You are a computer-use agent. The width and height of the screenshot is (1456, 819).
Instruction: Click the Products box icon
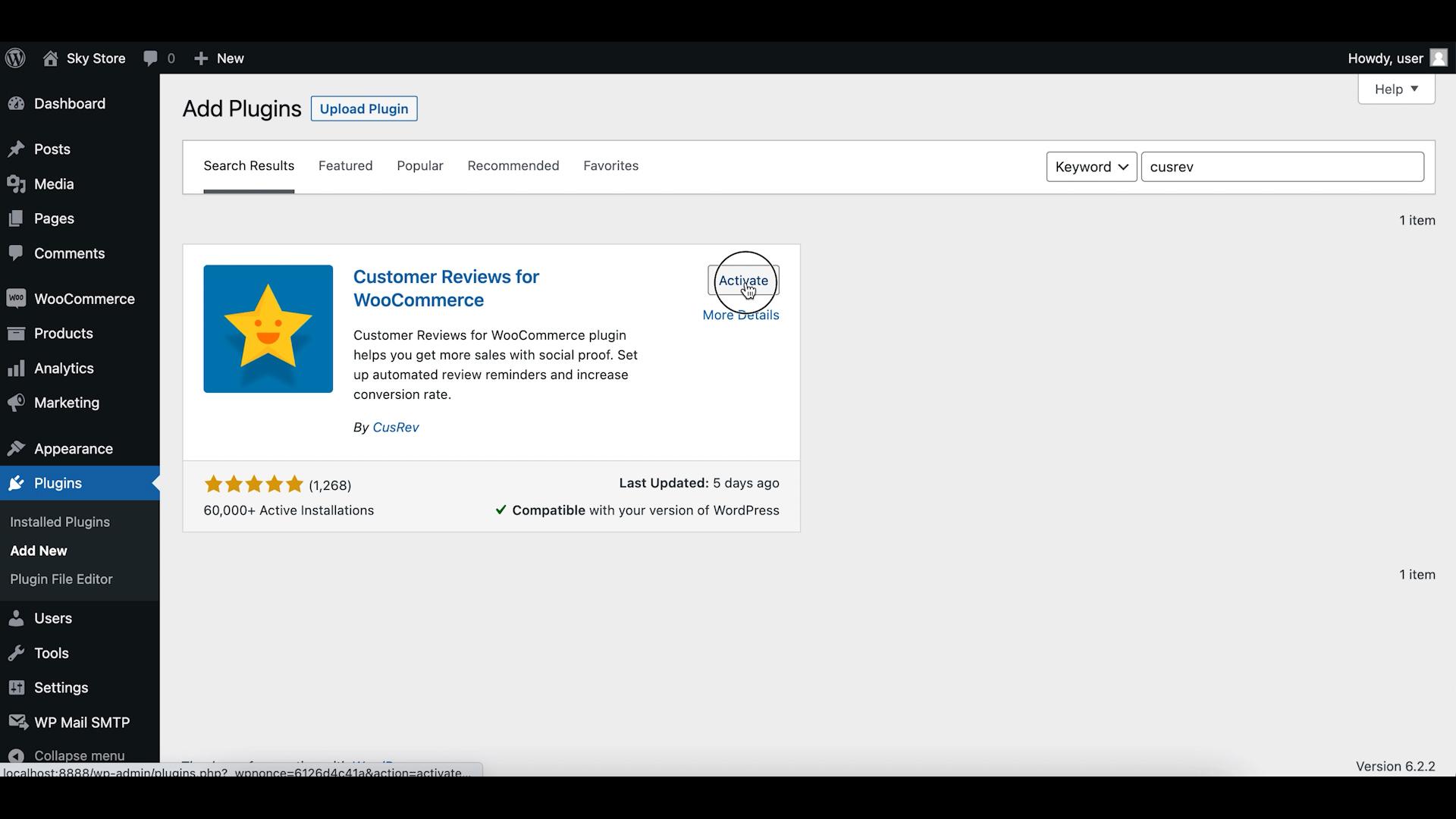pyautogui.click(x=16, y=334)
